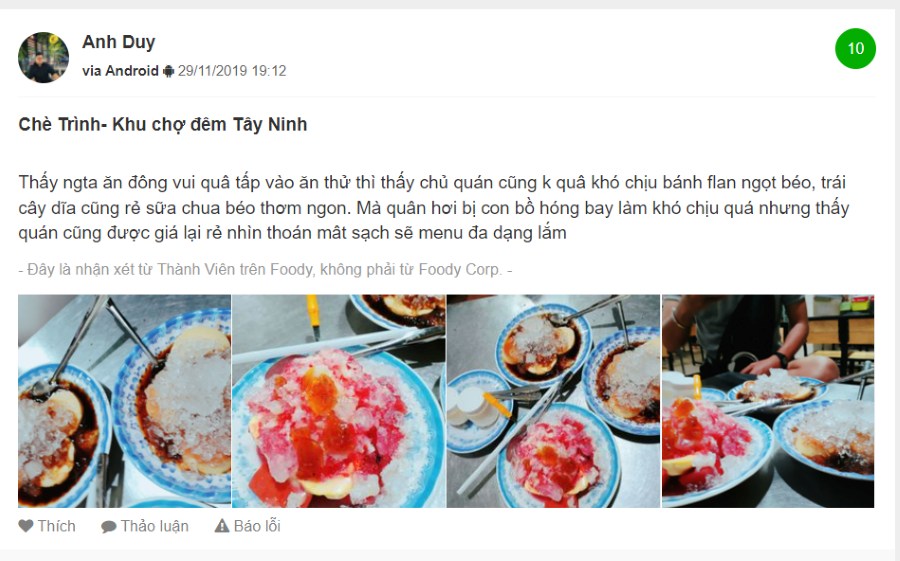Click the via Android label

[x=120, y=71]
